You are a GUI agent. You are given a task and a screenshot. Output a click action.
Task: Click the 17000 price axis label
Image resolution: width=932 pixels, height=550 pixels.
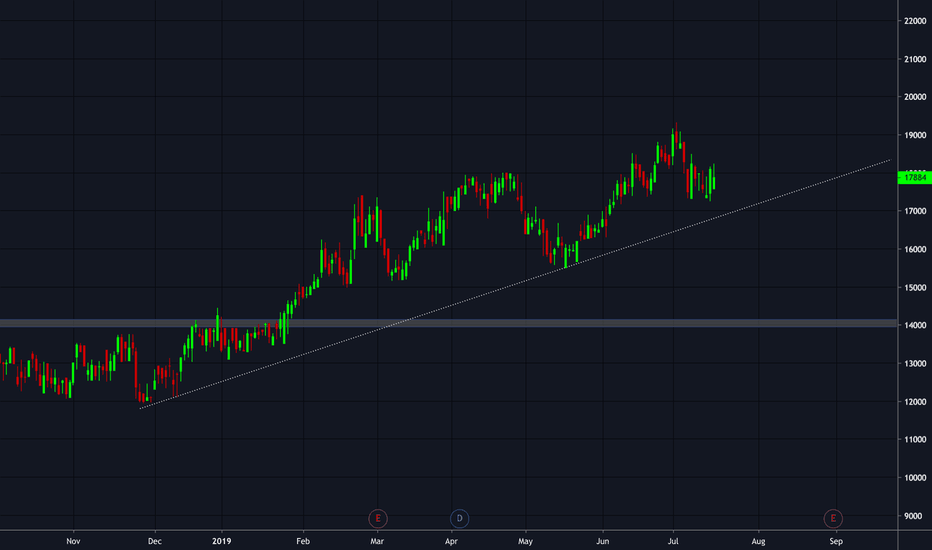[915, 211]
